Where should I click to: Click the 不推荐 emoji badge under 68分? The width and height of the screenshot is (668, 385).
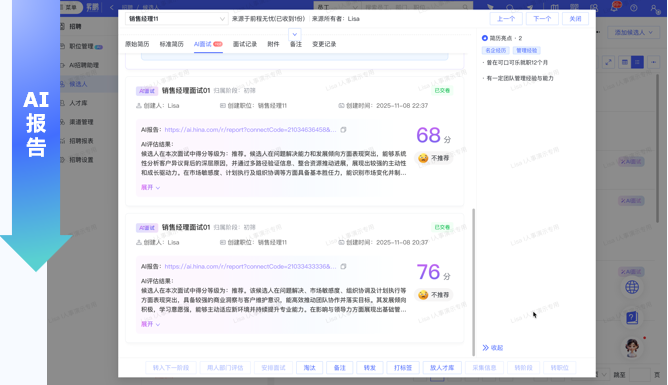(x=434, y=158)
